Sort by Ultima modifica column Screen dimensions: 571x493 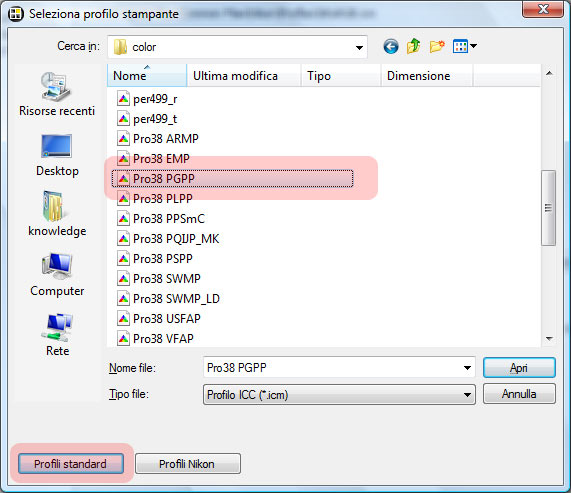click(x=244, y=76)
